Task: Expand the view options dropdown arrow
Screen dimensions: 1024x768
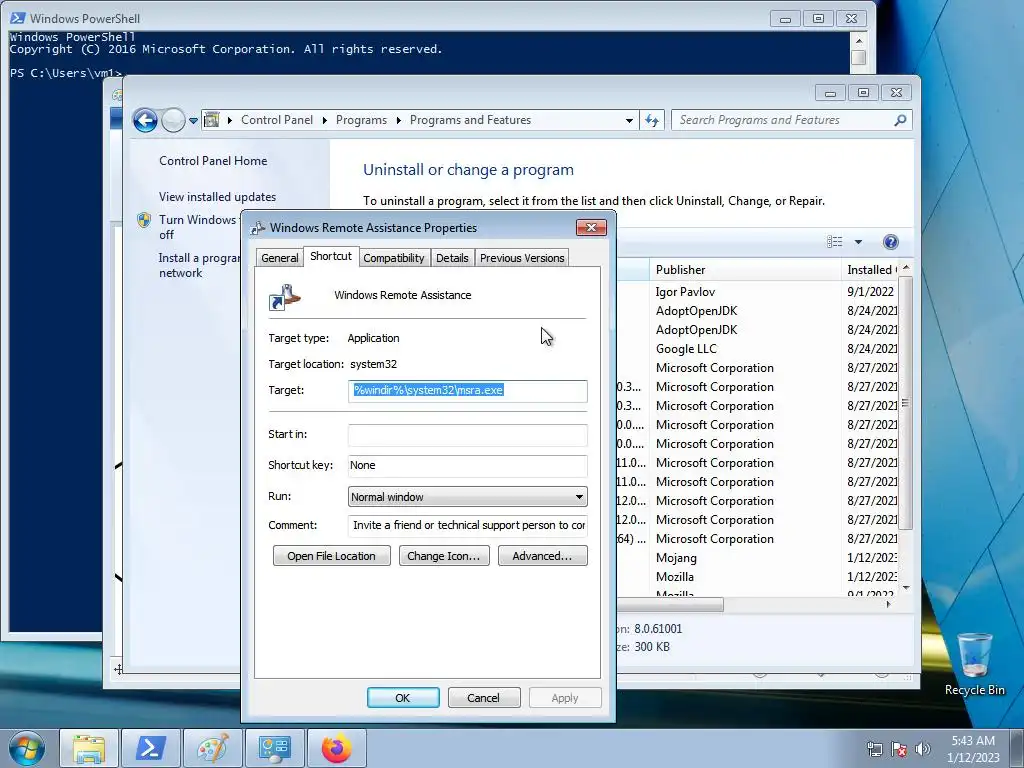Action: [858, 242]
